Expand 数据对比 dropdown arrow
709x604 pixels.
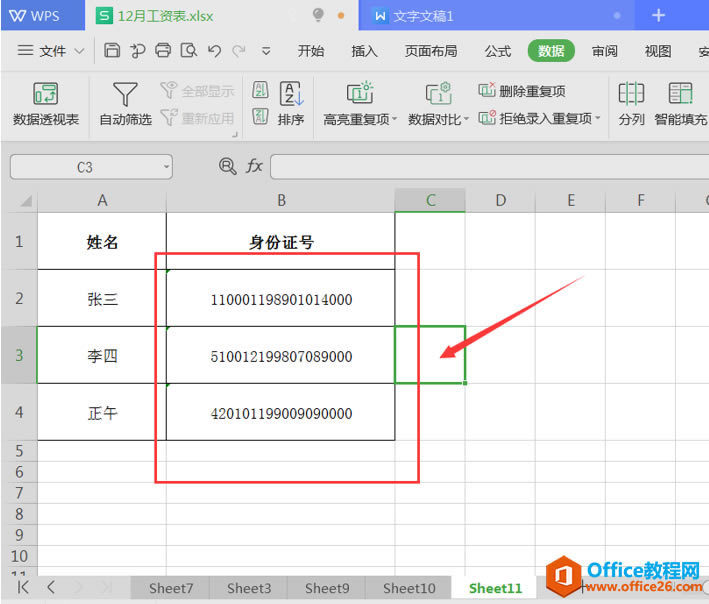click(466, 119)
